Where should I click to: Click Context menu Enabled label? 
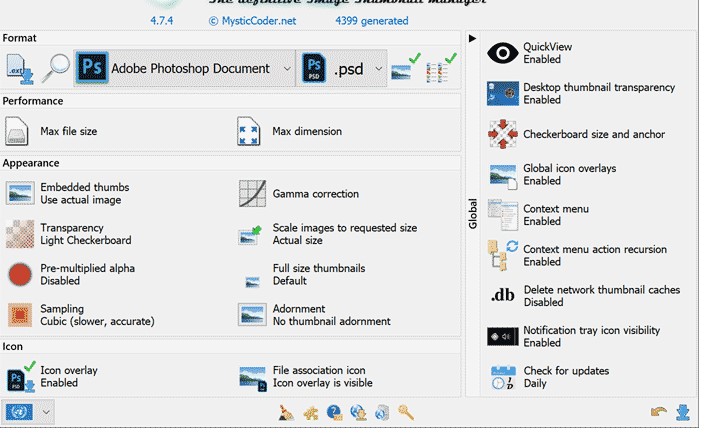click(542, 221)
